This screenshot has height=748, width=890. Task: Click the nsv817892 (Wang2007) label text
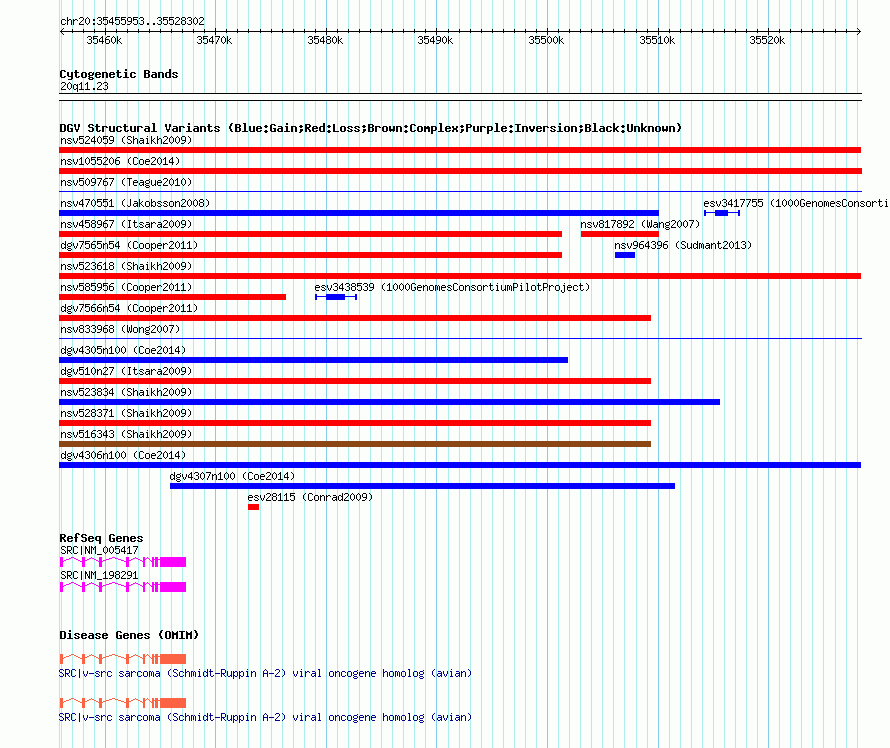640,224
